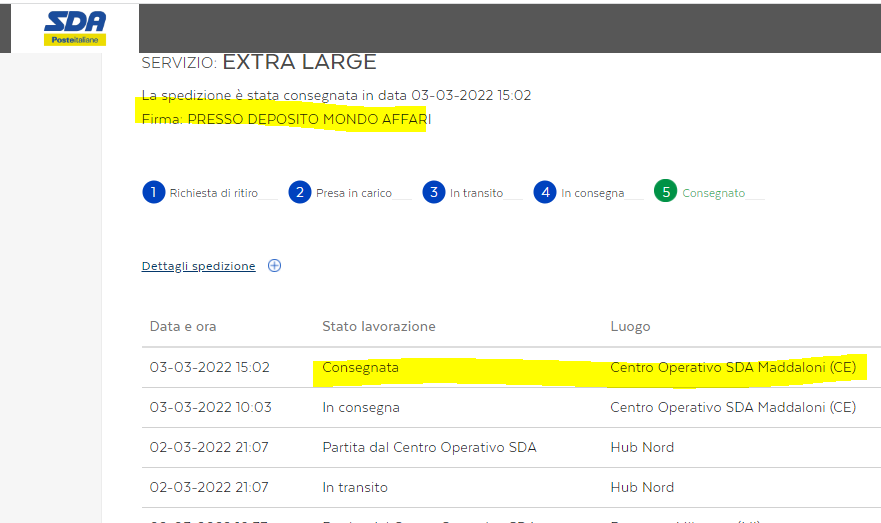
Task: Select the In transito step label
Action: point(476,193)
